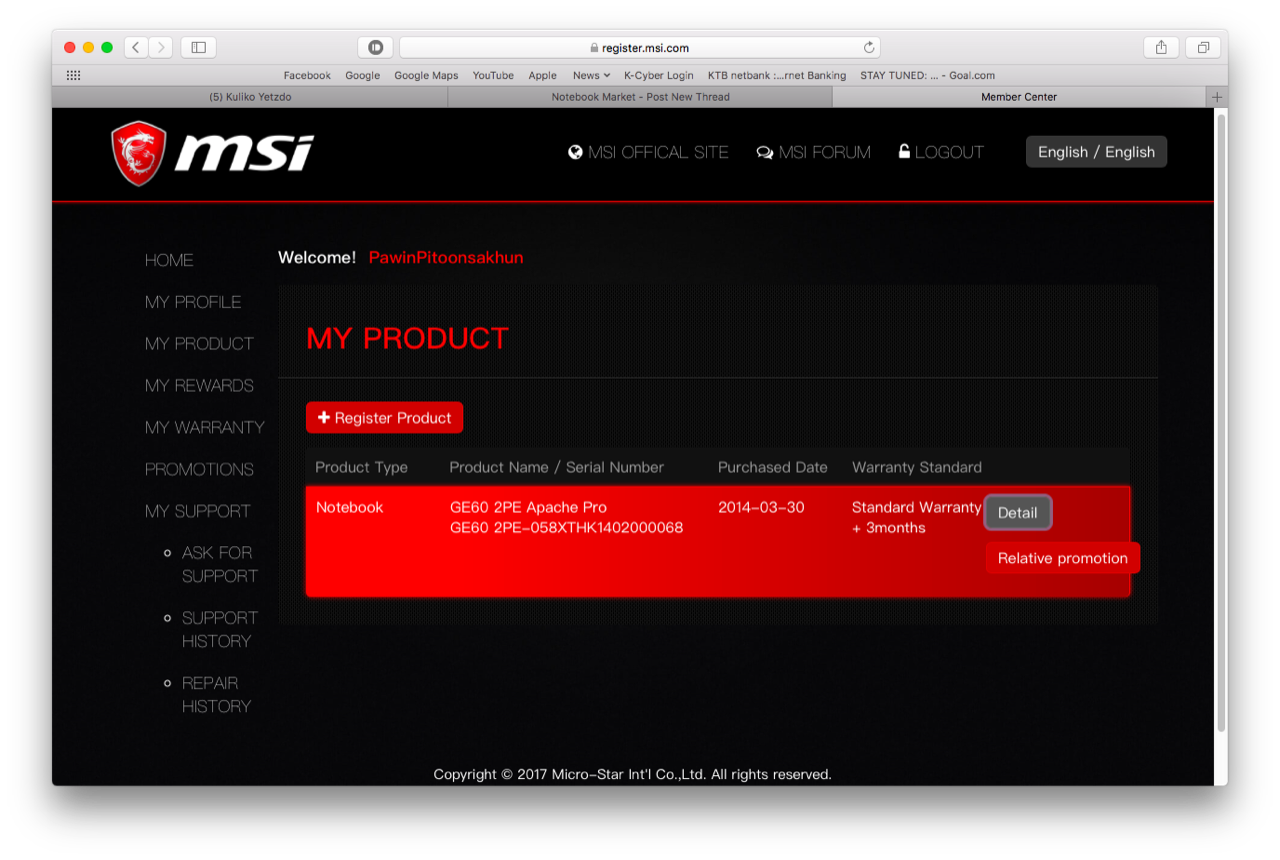This screenshot has height=860, width=1280.
Task: Open REPAIR HISTORY submenu item
Action: coord(216,694)
